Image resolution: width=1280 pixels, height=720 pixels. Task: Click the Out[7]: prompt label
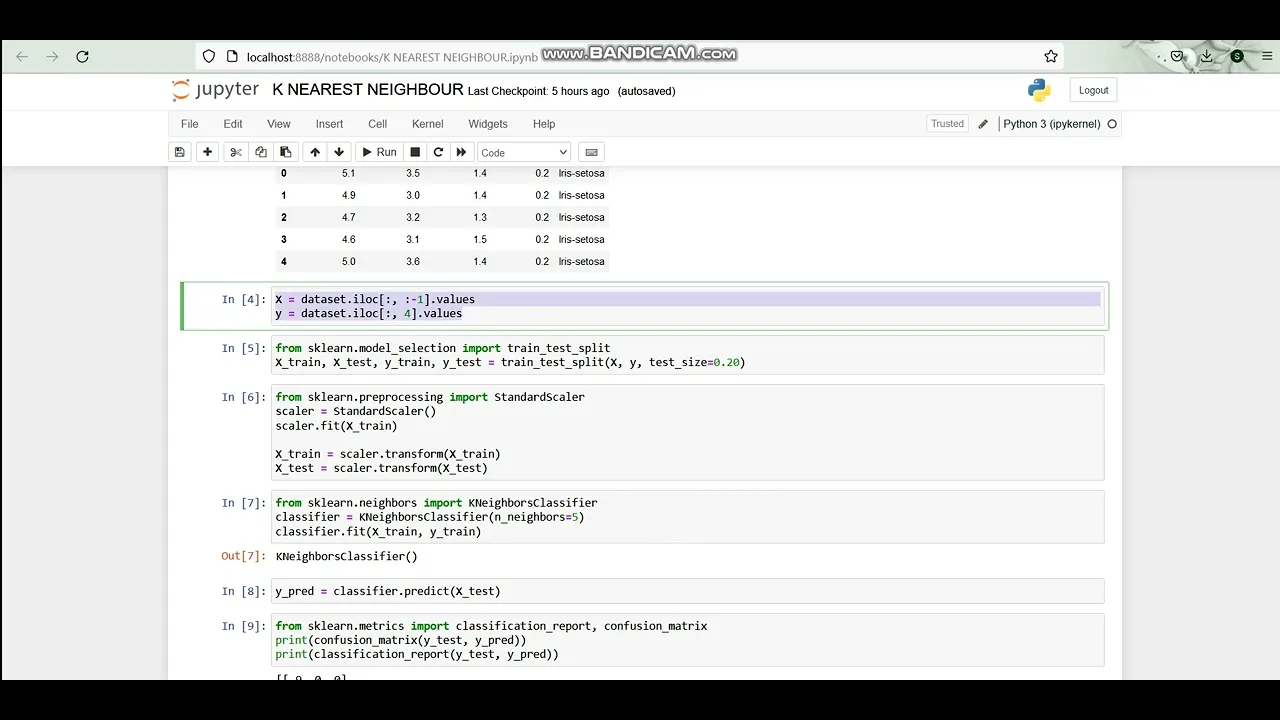tap(244, 556)
